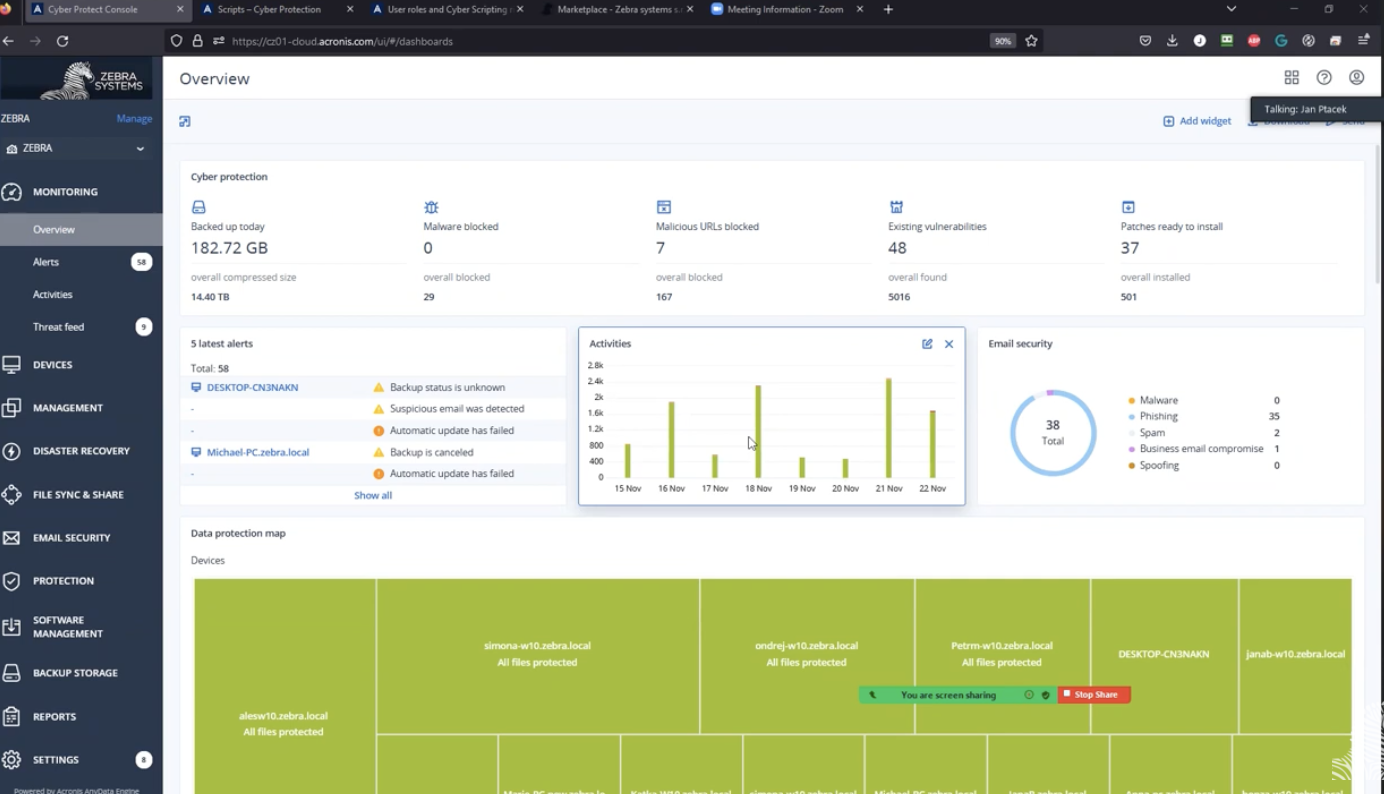Click the Show all alerts link
The height and width of the screenshot is (794, 1384).
(x=373, y=496)
